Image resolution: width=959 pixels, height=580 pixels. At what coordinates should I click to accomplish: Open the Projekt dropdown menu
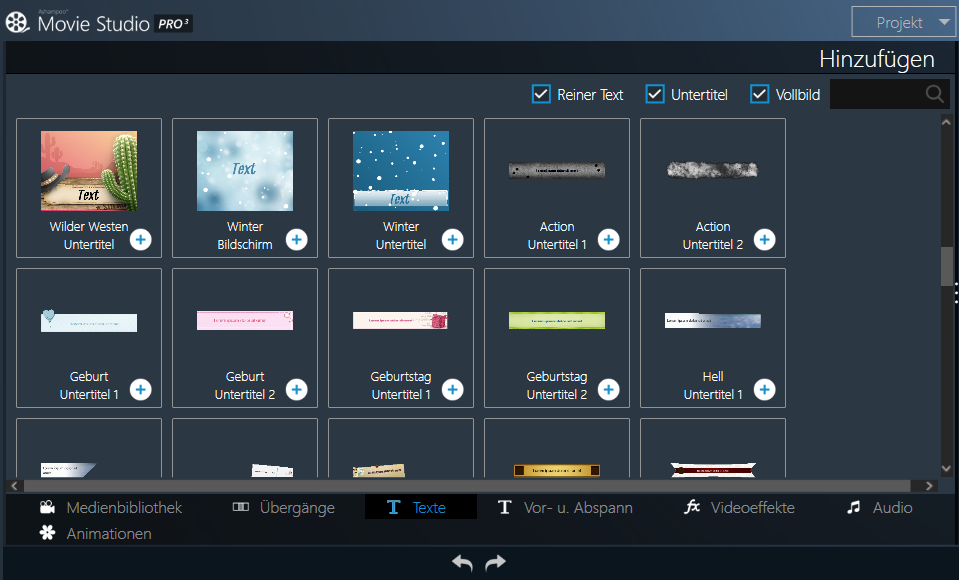904,23
